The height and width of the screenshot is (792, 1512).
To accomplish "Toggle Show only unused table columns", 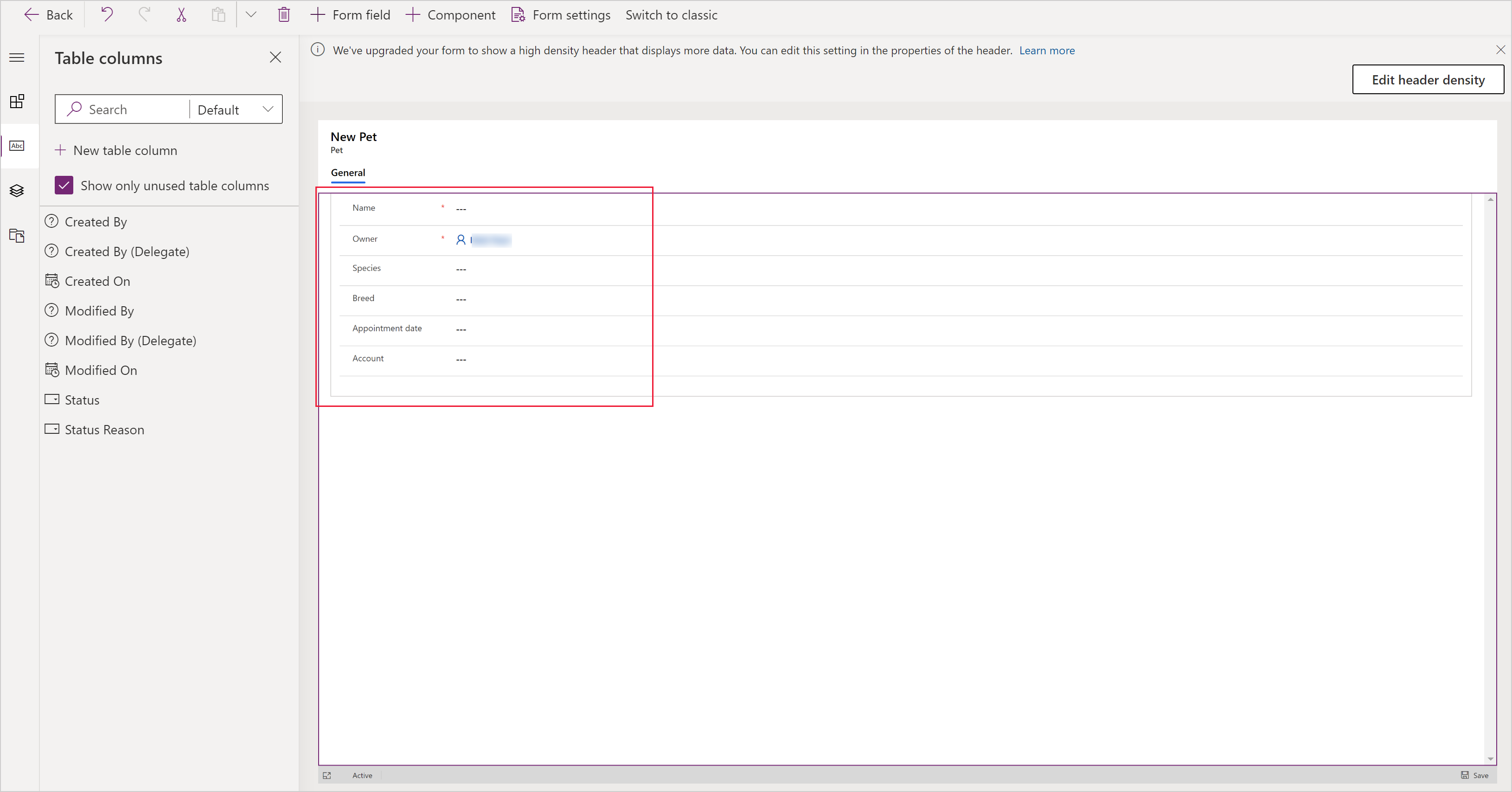I will click(64, 184).
